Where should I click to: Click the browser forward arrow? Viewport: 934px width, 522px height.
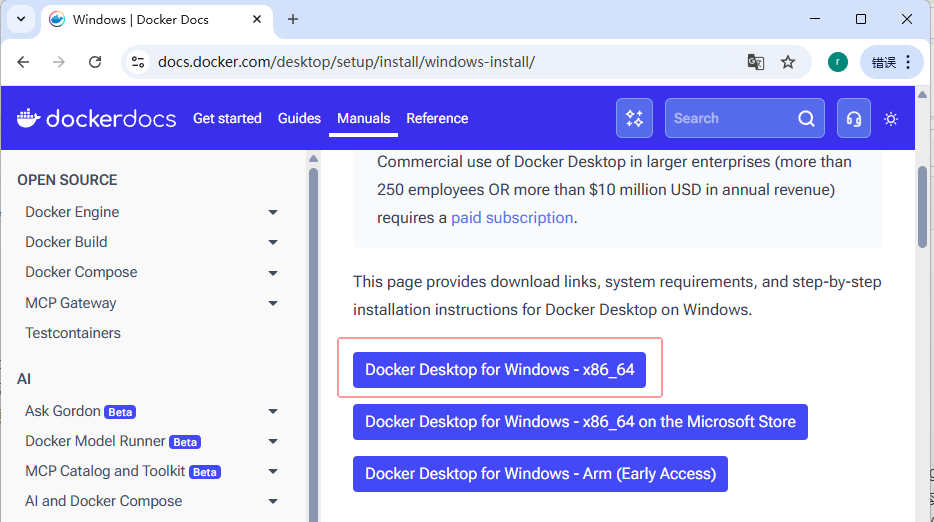(58, 62)
